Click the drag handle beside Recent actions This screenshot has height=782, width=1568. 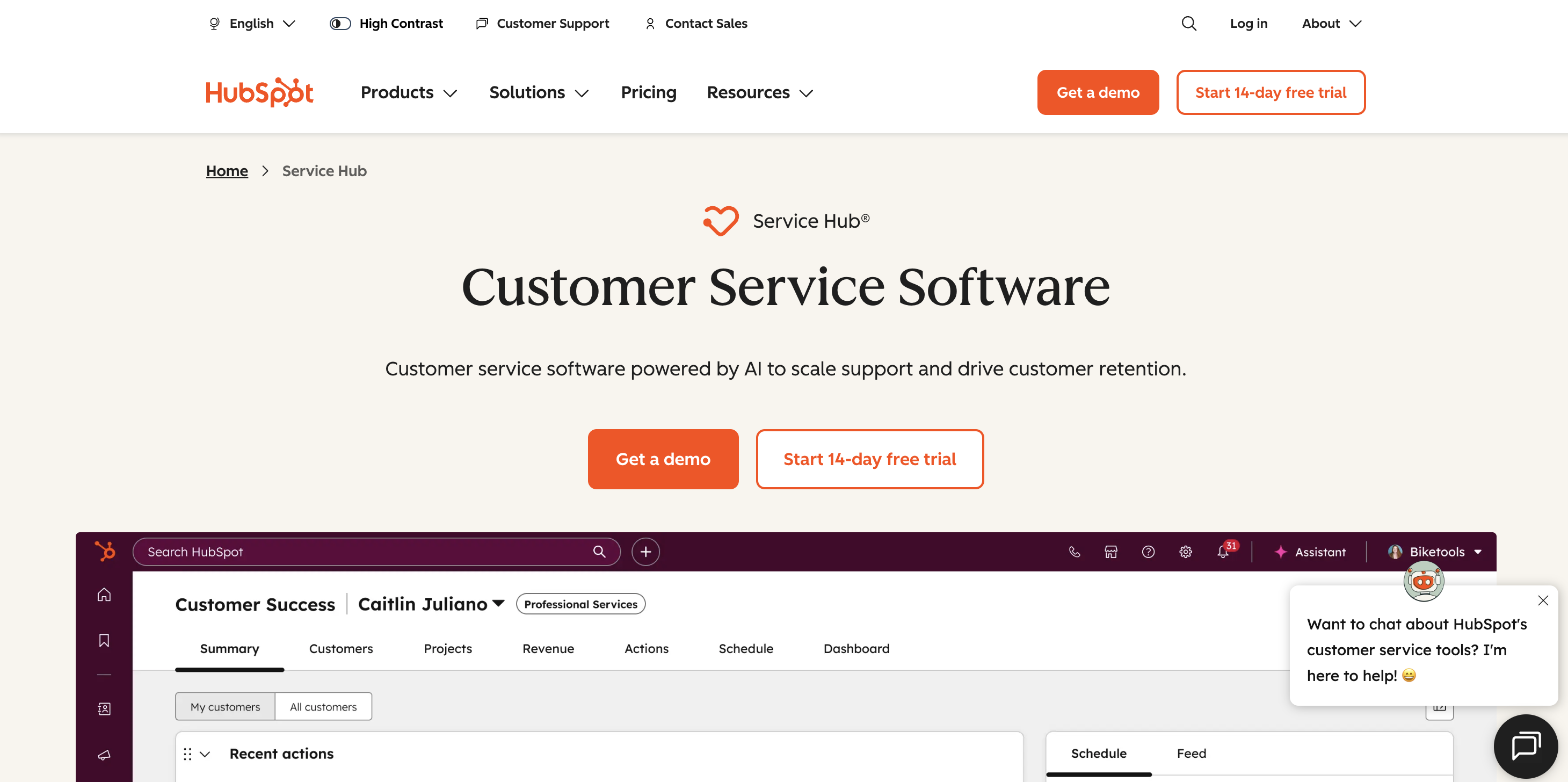(x=187, y=754)
